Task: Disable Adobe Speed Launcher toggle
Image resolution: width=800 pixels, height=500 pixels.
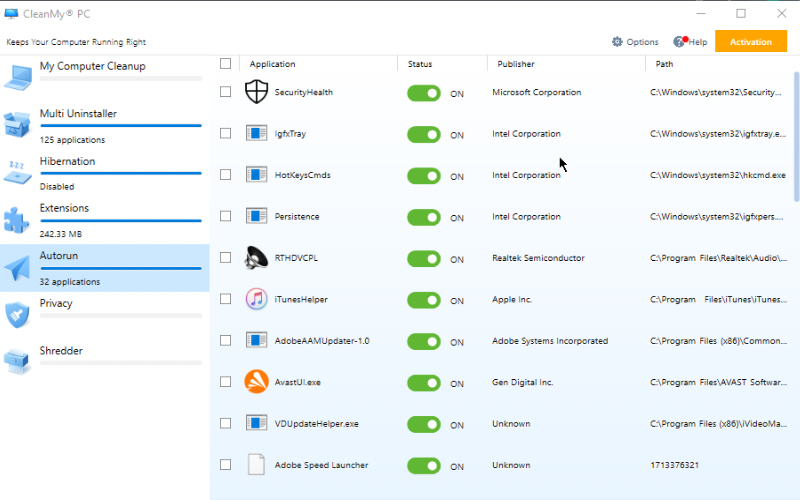Action: click(x=424, y=466)
